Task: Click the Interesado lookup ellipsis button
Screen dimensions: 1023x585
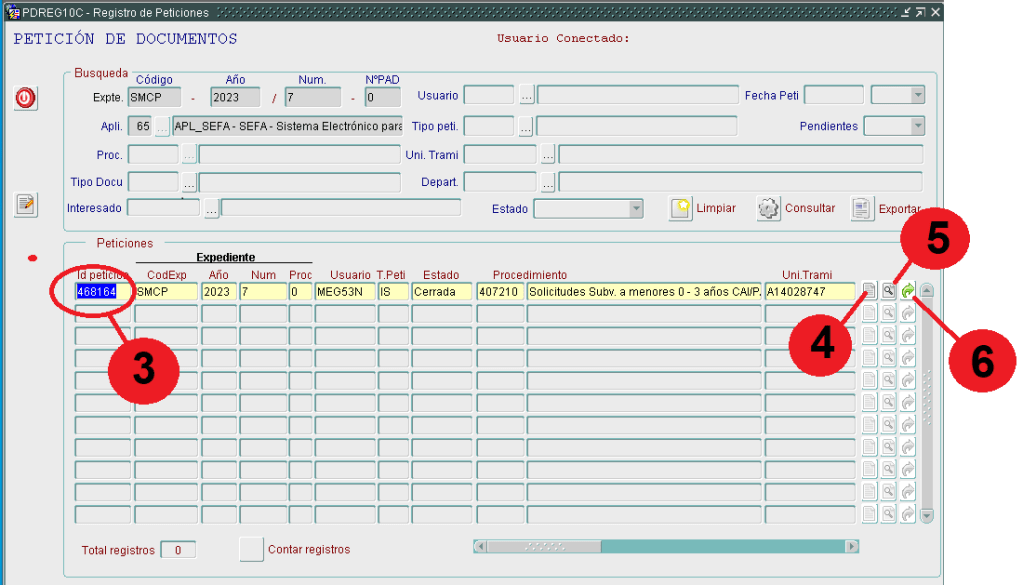Action: click(x=211, y=209)
